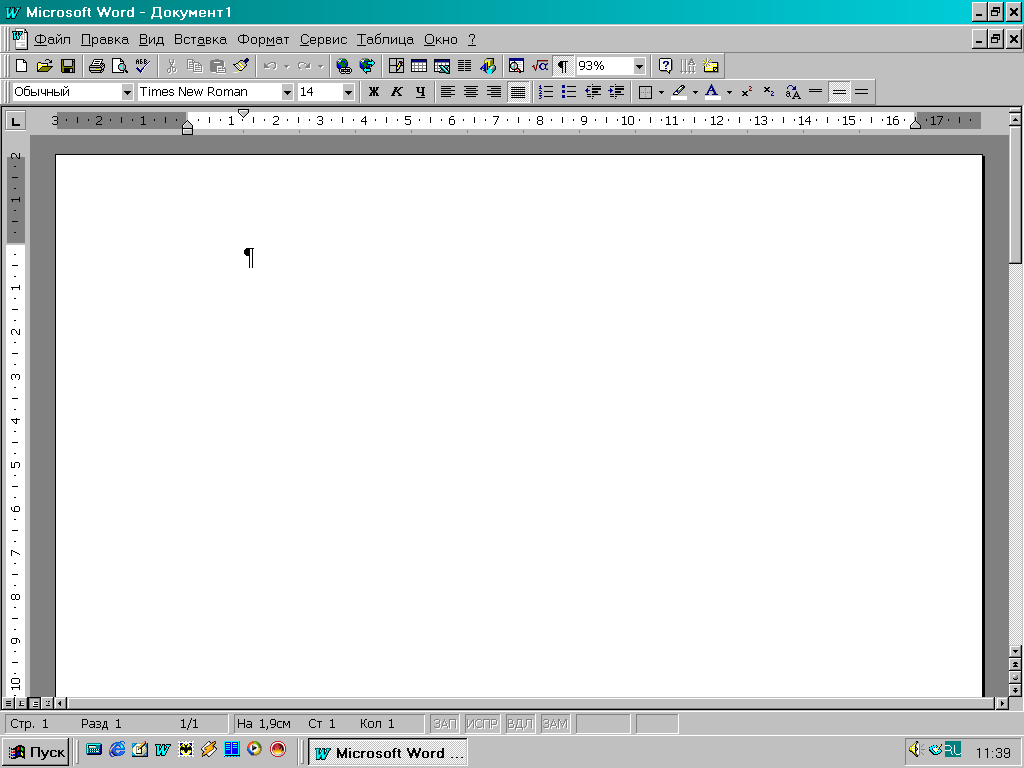1024x768 pixels.
Task: Click the ЗАП status bar indicator
Action: pyautogui.click(x=445, y=724)
